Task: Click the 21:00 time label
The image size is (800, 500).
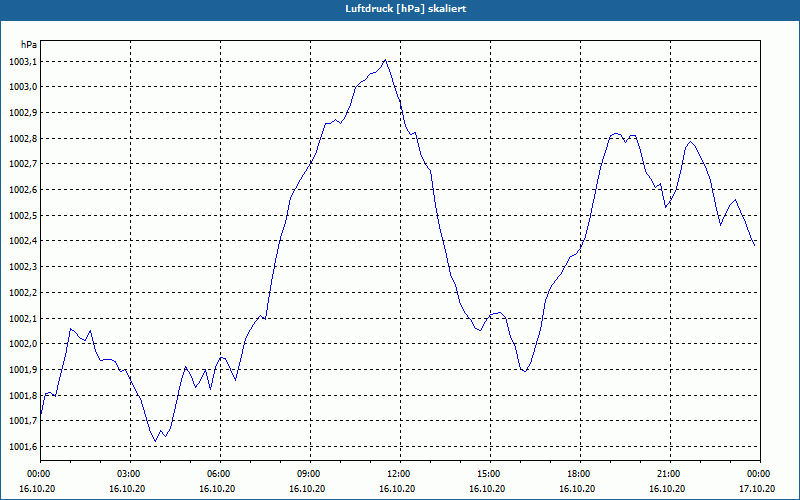Action: pos(670,474)
